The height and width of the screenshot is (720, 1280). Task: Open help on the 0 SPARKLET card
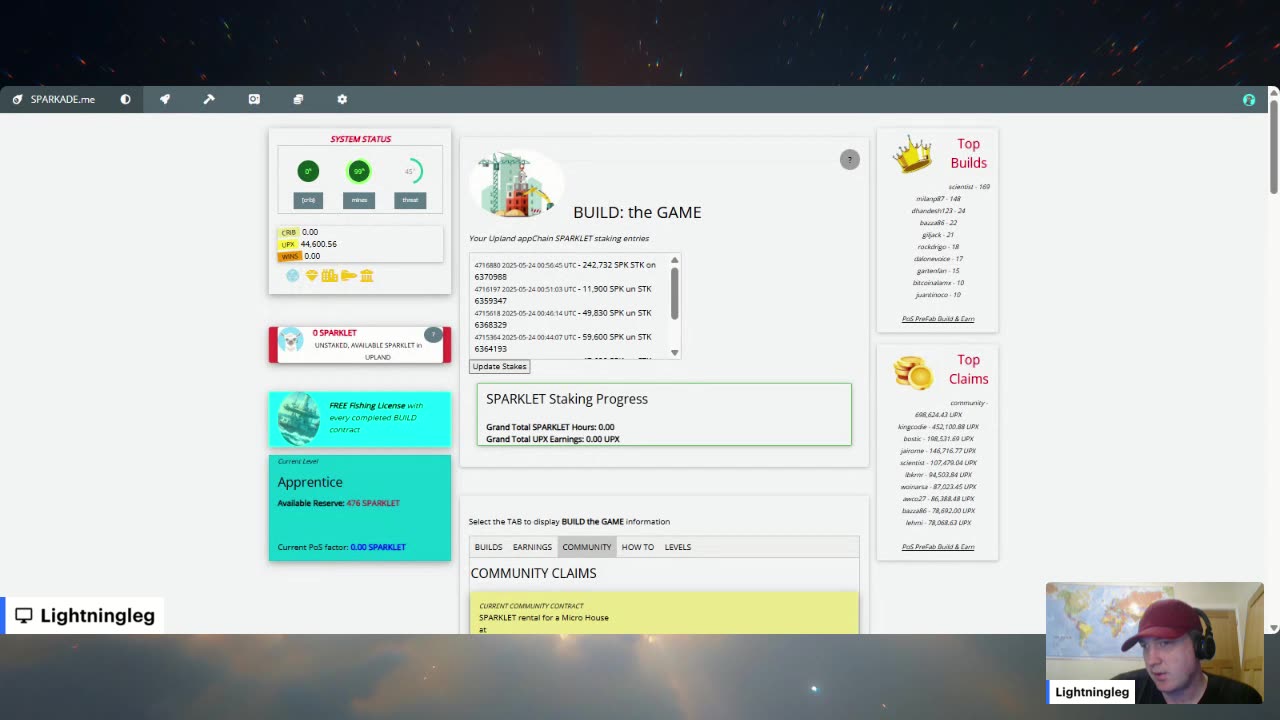(x=433, y=334)
